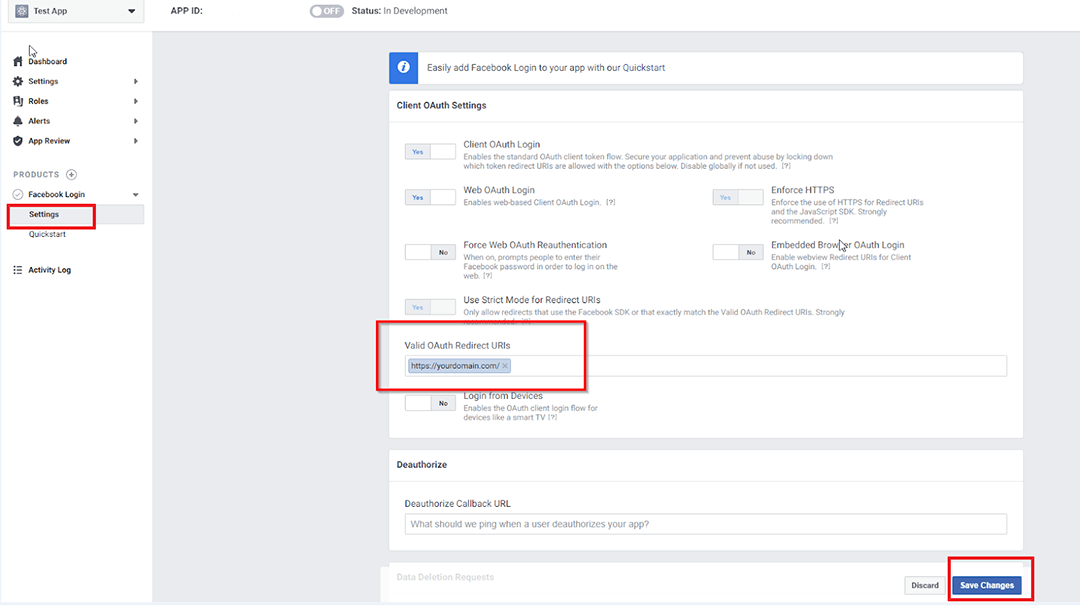Click the Discard button

(924, 585)
